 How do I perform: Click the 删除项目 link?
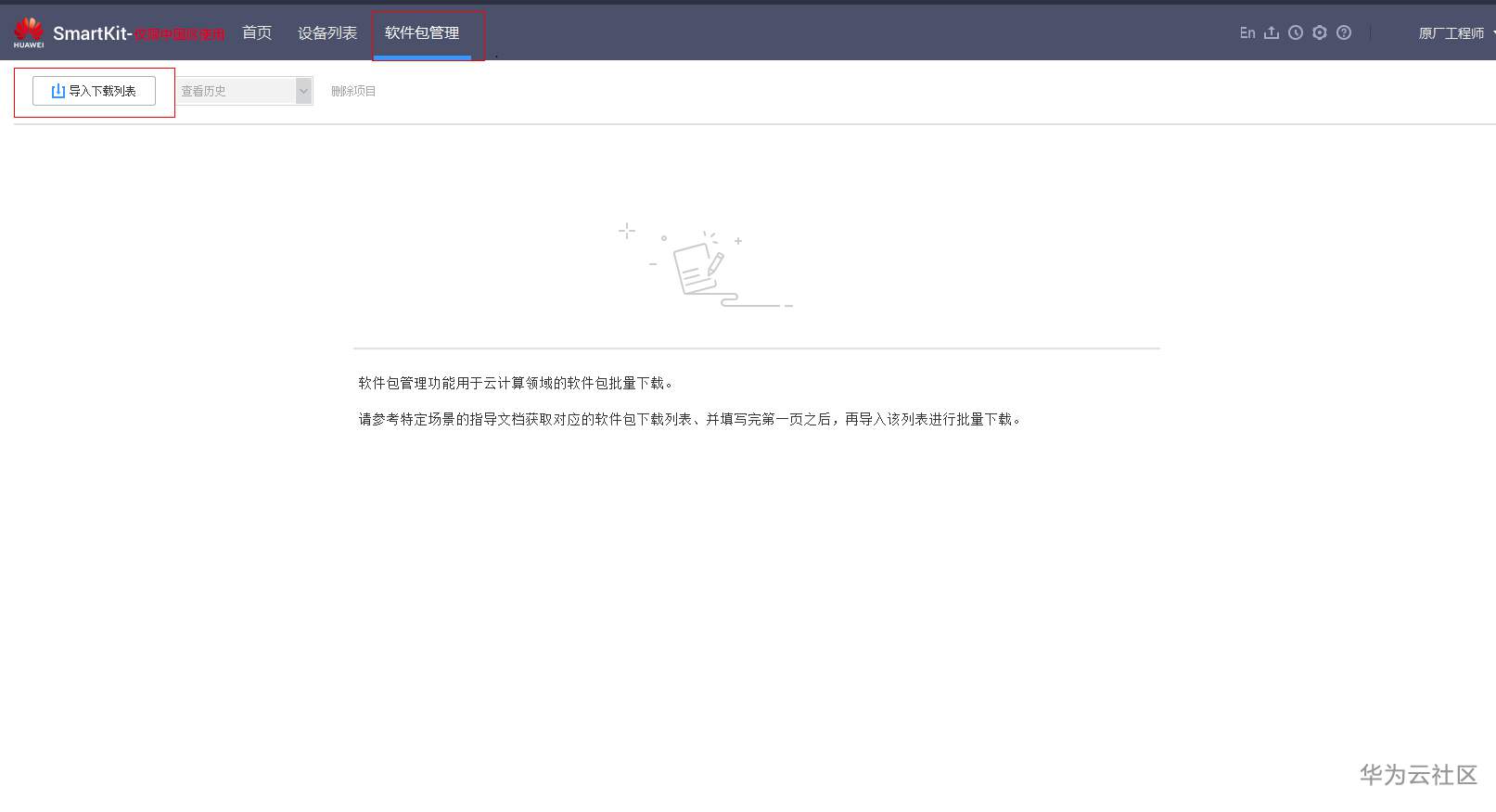coord(353,91)
